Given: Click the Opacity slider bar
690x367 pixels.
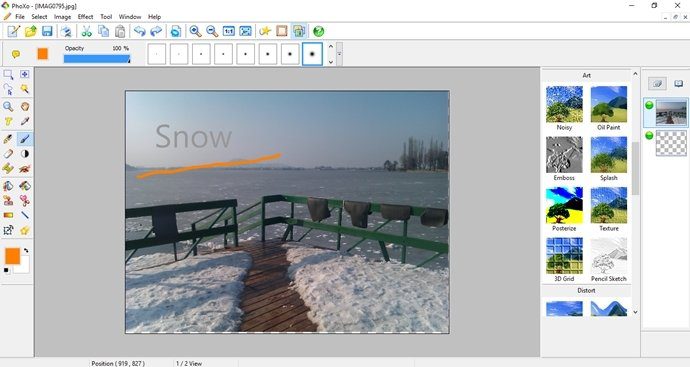Looking at the screenshot, I should click(x=97, y=59).
